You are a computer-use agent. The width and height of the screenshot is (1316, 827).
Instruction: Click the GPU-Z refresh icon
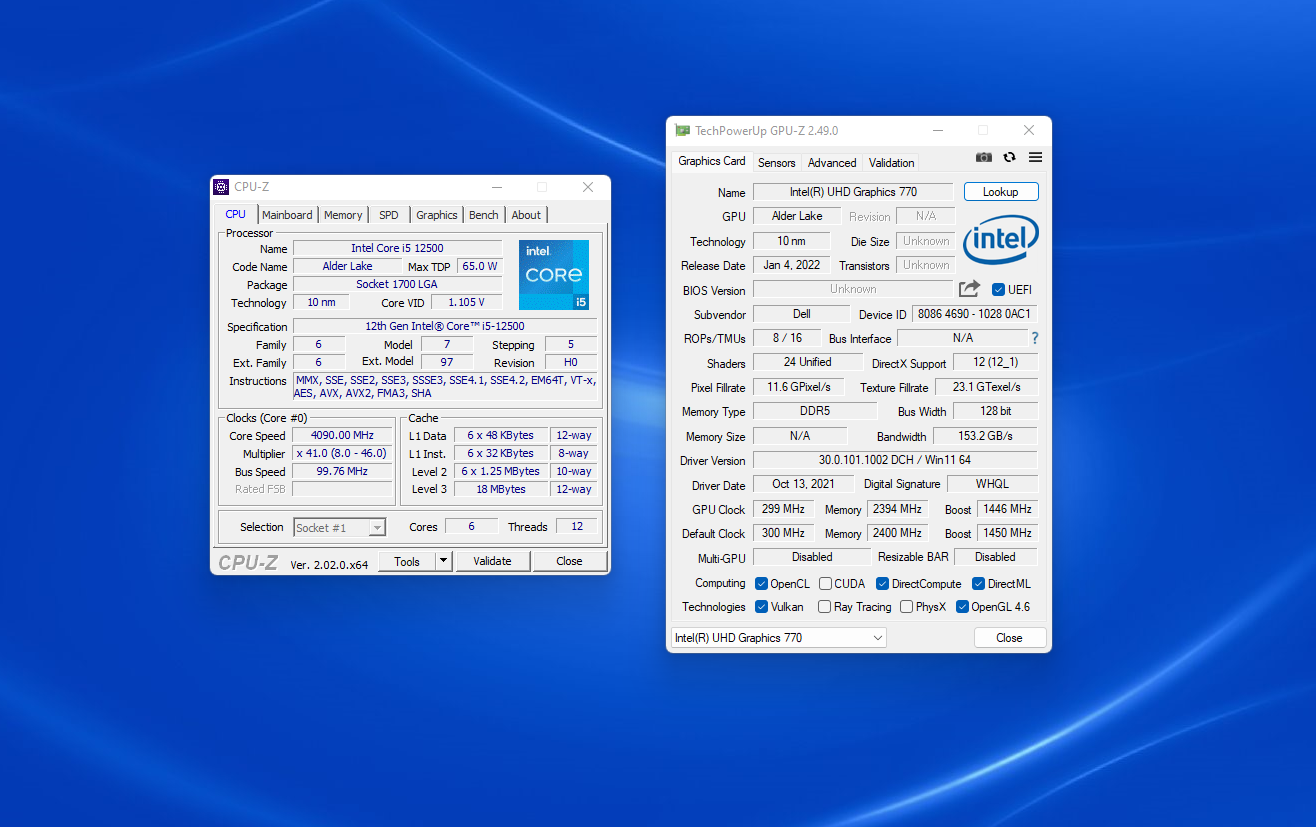1010,157
